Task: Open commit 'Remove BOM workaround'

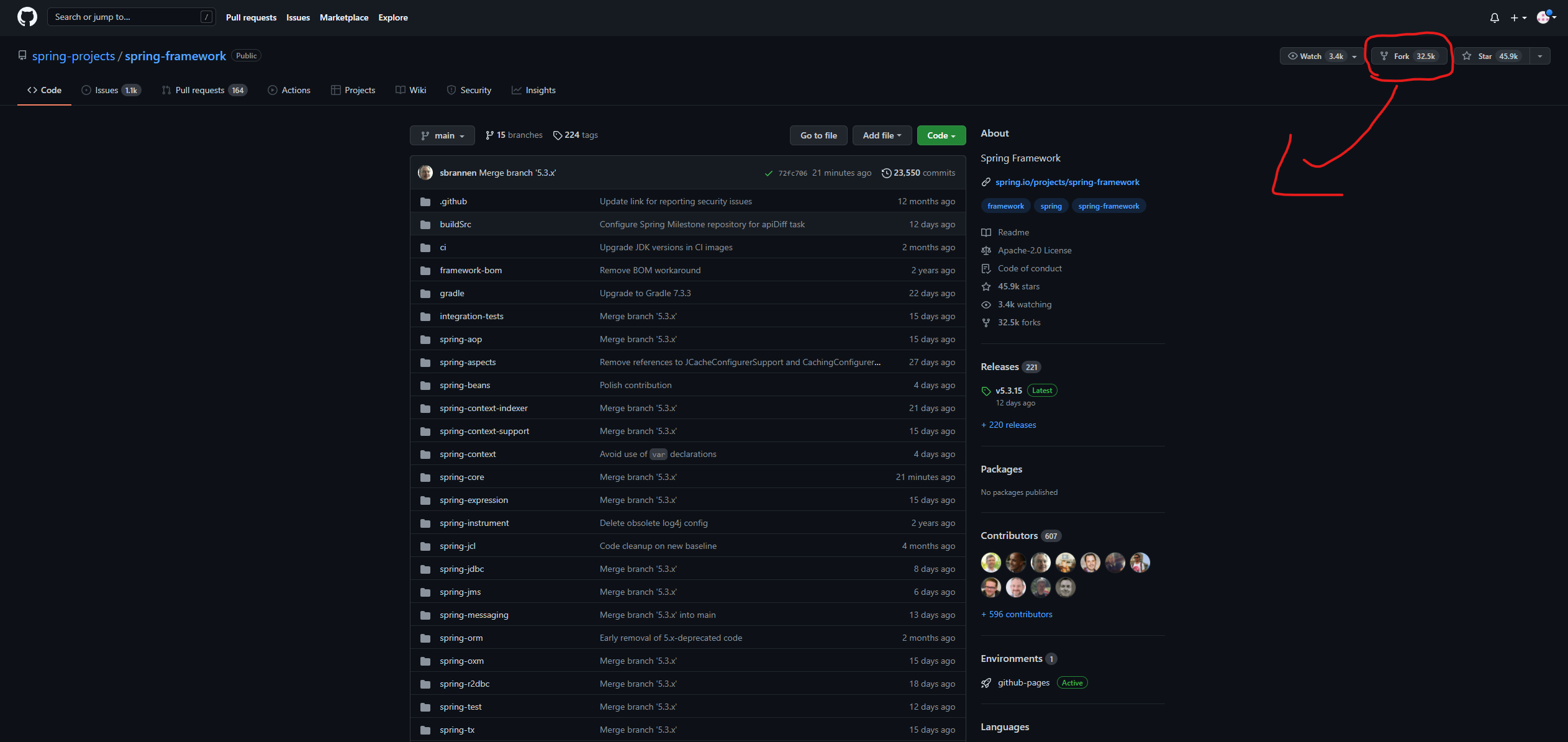Action: pyautogui.click(x=650, y=270)
